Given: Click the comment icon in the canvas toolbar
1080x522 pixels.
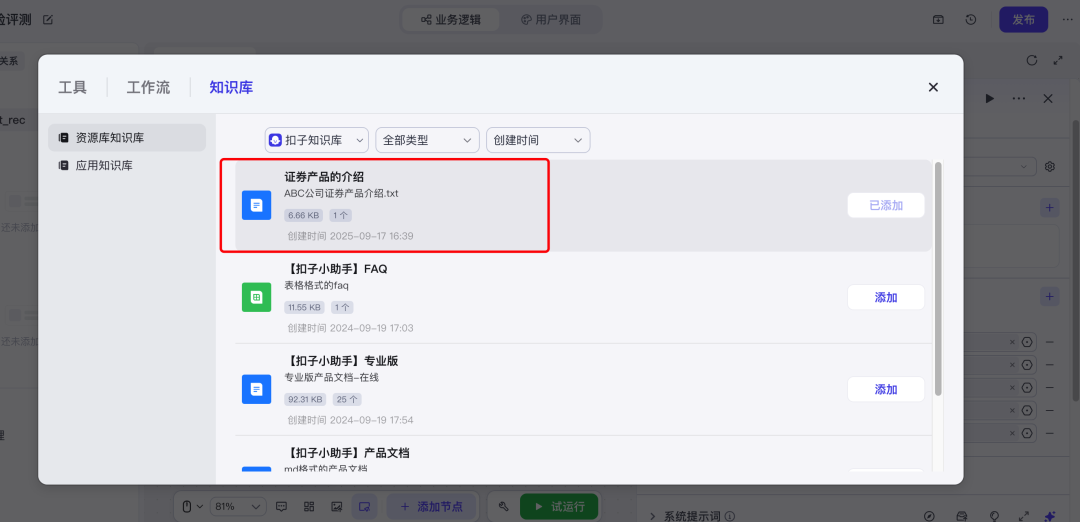Looking at the screenshot, I should click(281, 506).
